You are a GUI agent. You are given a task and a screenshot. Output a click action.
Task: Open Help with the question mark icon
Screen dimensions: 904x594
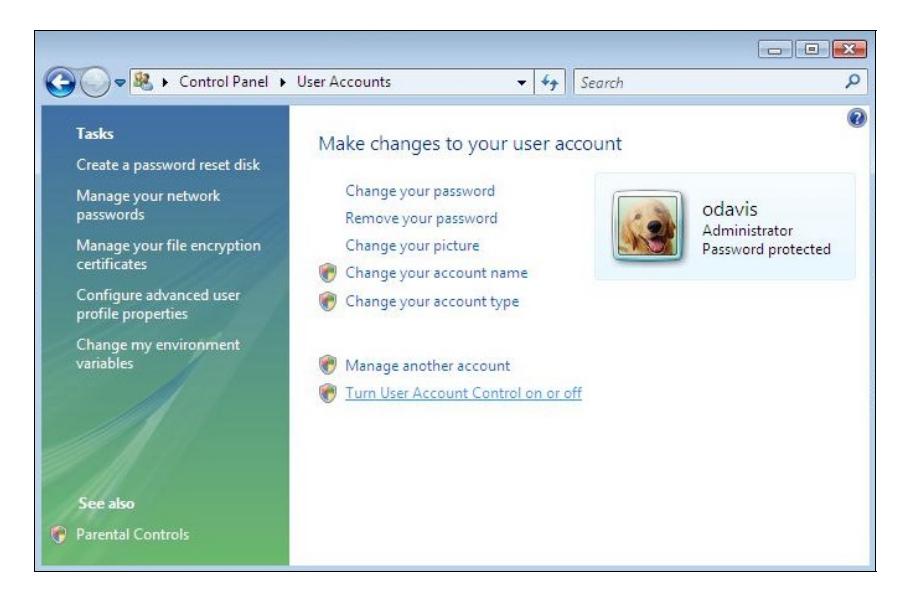pos(857,118)
